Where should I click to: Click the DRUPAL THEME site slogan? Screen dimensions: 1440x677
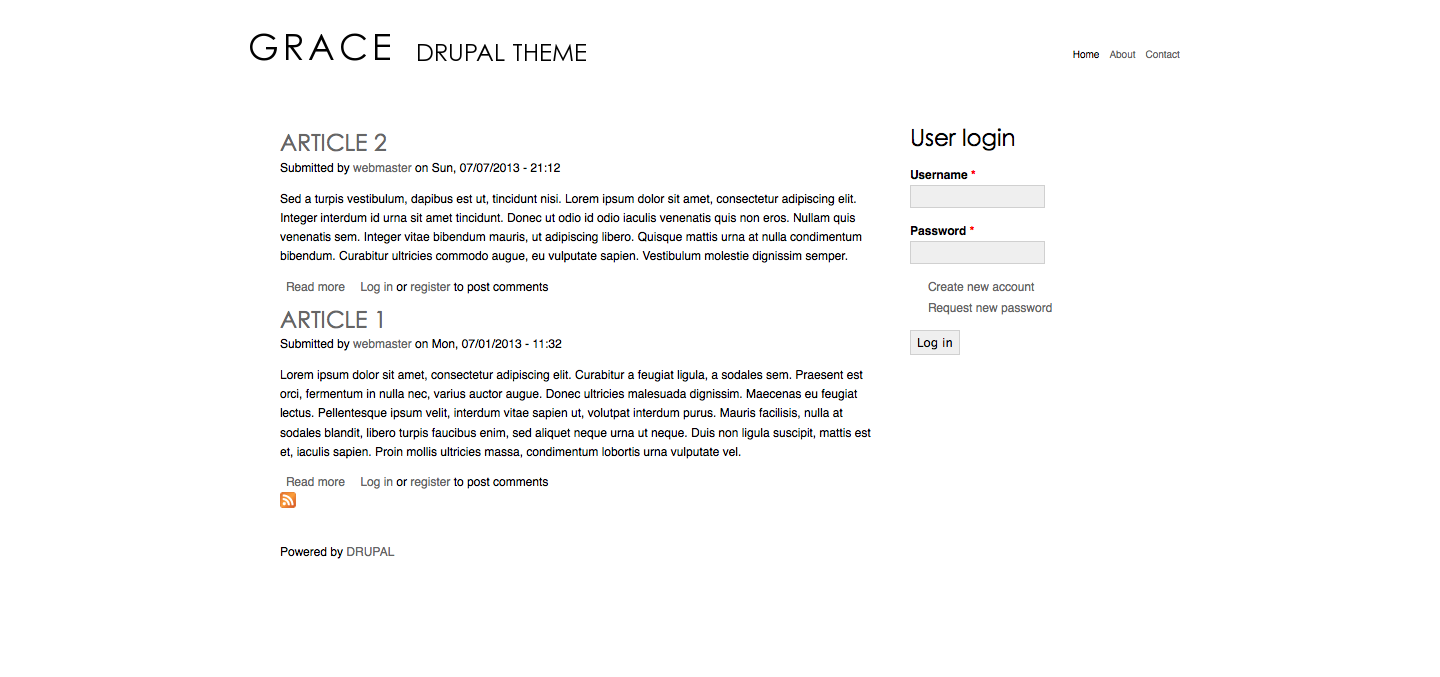tap(501, 53)
